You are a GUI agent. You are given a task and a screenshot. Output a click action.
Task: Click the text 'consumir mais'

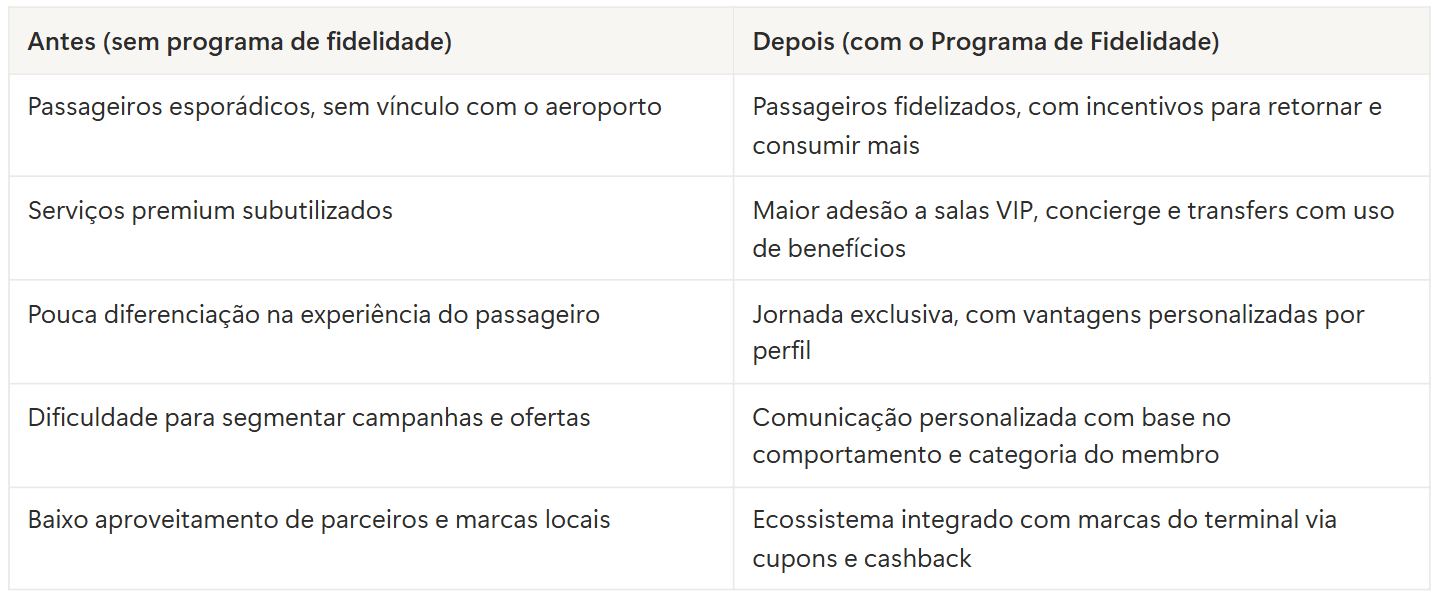click(x=835, y=146)
